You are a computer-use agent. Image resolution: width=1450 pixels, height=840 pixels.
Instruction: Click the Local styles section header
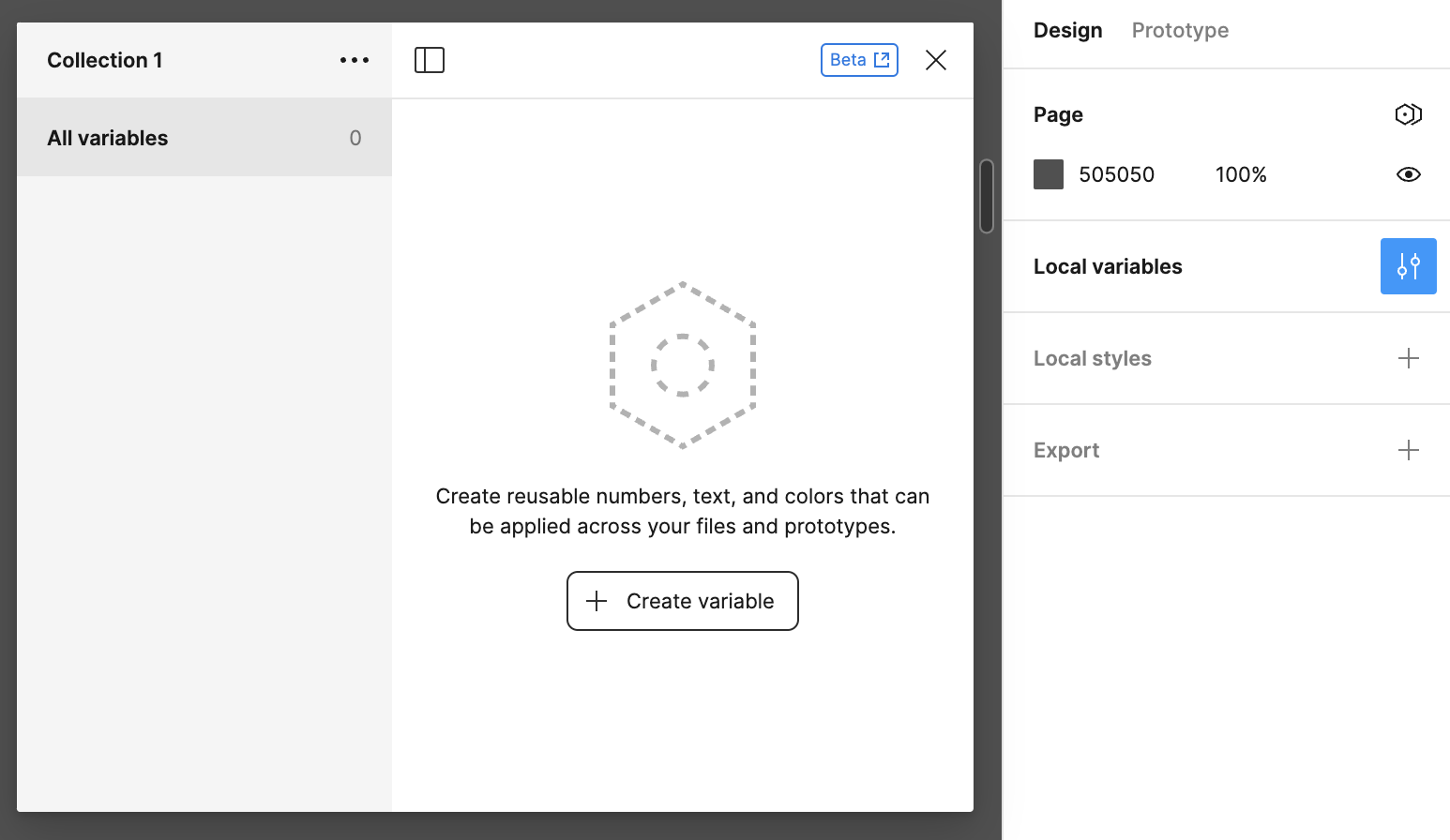pyautogui.click(x=1092, y=358)
